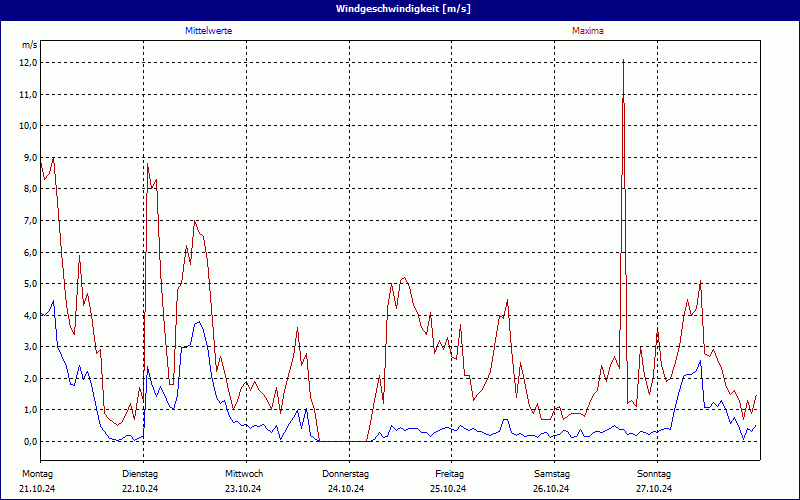Viewport: 800px width, 500px height.
Task: Select the date 26.10.24 on the x-axis
Action: click(552, 489)
